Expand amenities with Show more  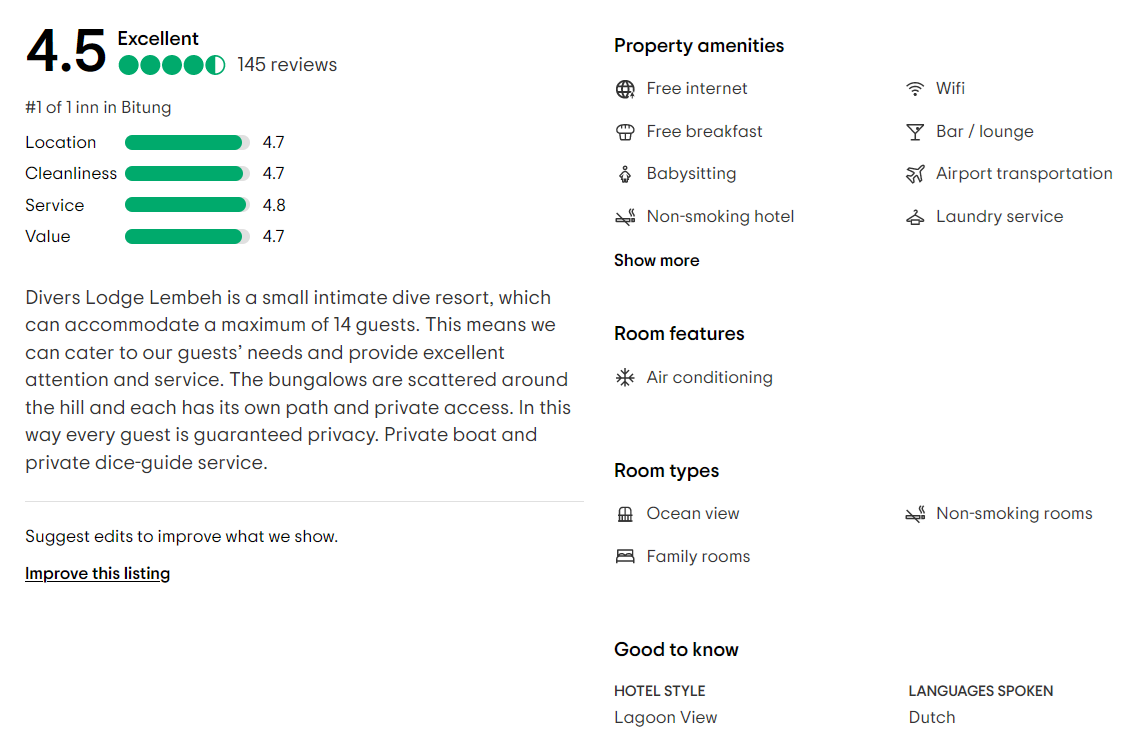click(x=656, y=261)
